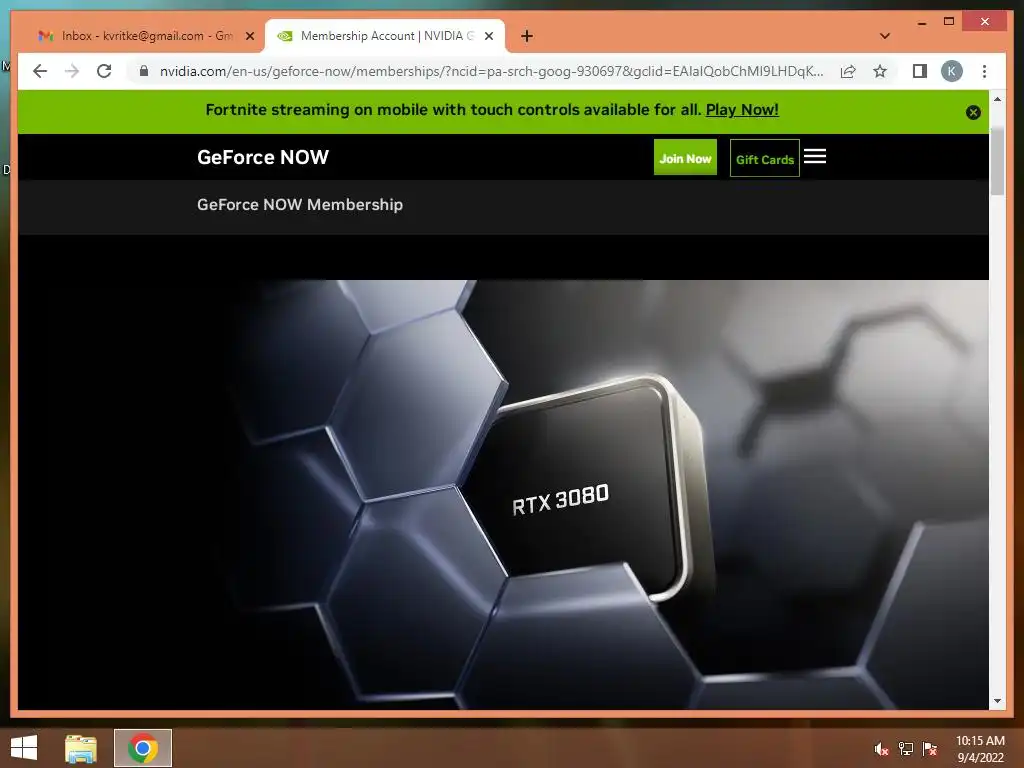The image size is (1024, 768).
Task: Click the Chrome taskbar icon
Action: [143, 748]
